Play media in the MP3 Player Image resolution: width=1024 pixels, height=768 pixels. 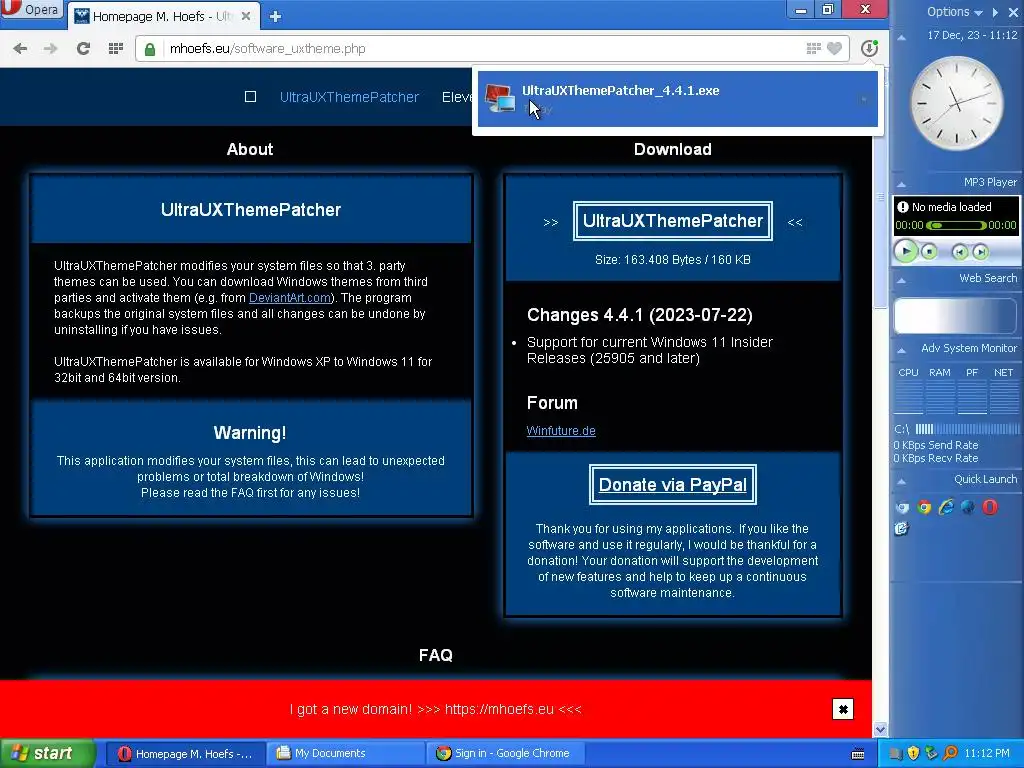906,251
